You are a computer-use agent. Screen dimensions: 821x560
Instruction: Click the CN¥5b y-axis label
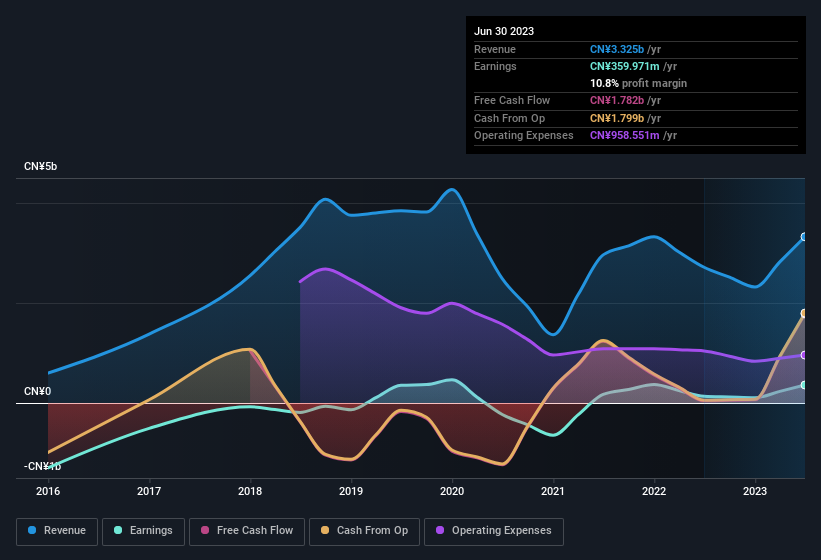pyautogui.click(x=40, y=166)
